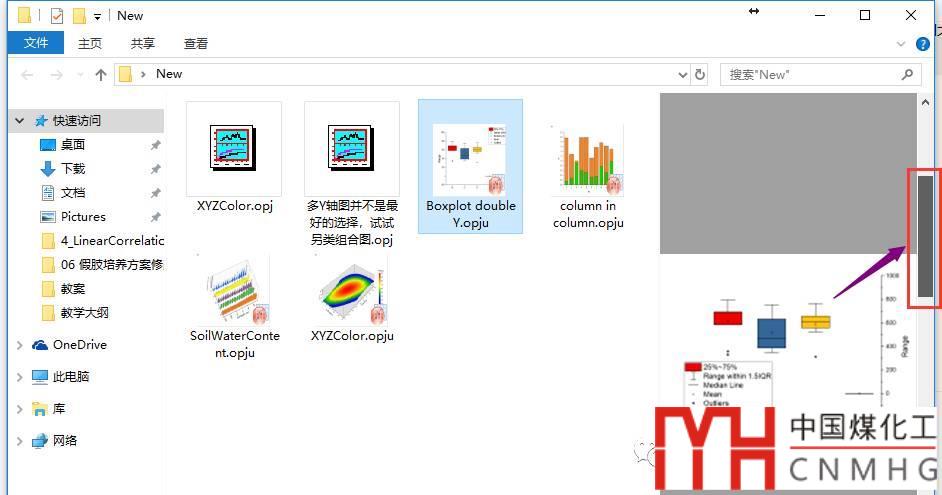Switch to the 共享 ribbon tab
This screenshot has height=495, width=942.
[143, 43]
